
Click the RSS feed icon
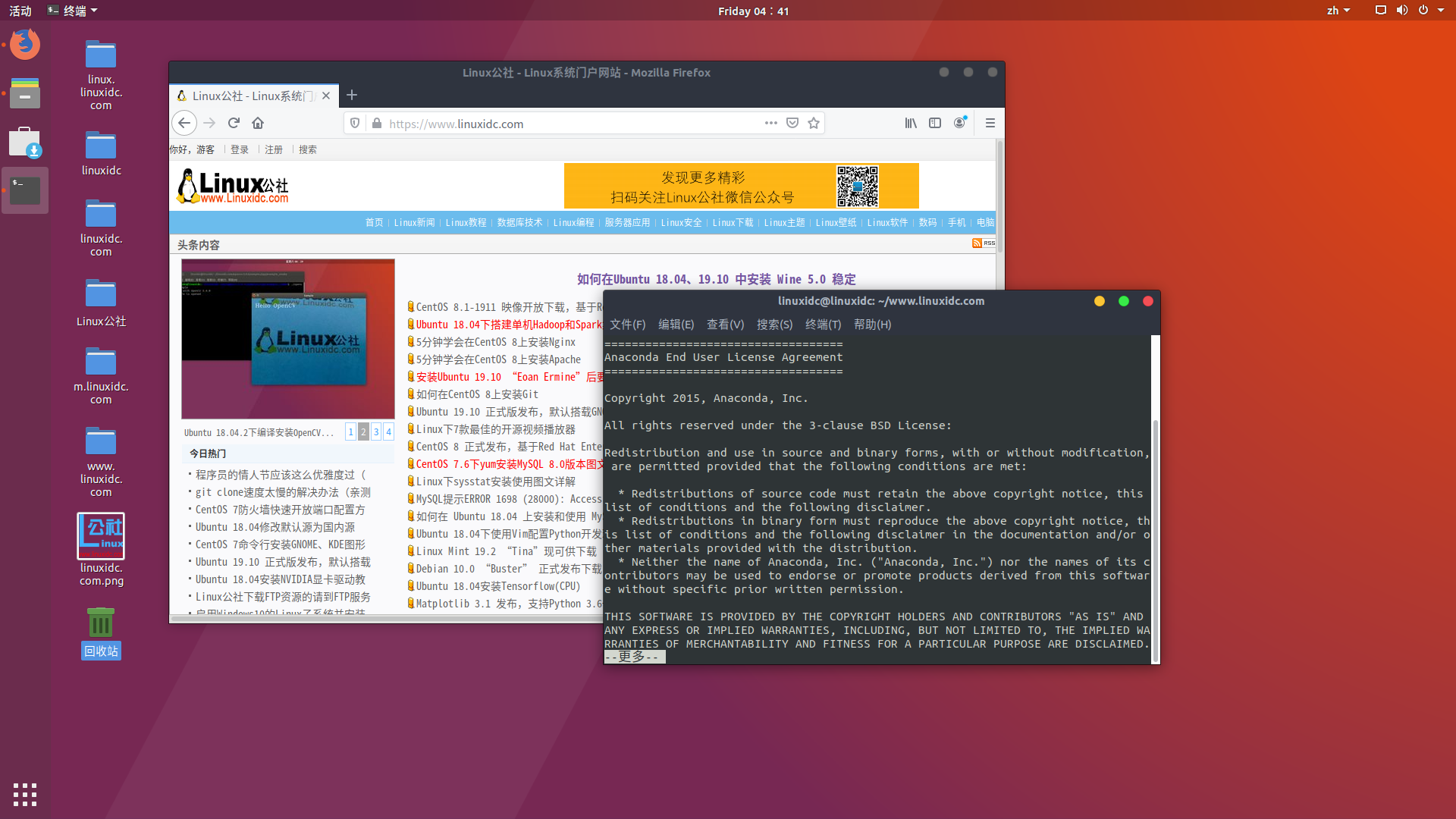pyautogui.click(x=977, y=243)
